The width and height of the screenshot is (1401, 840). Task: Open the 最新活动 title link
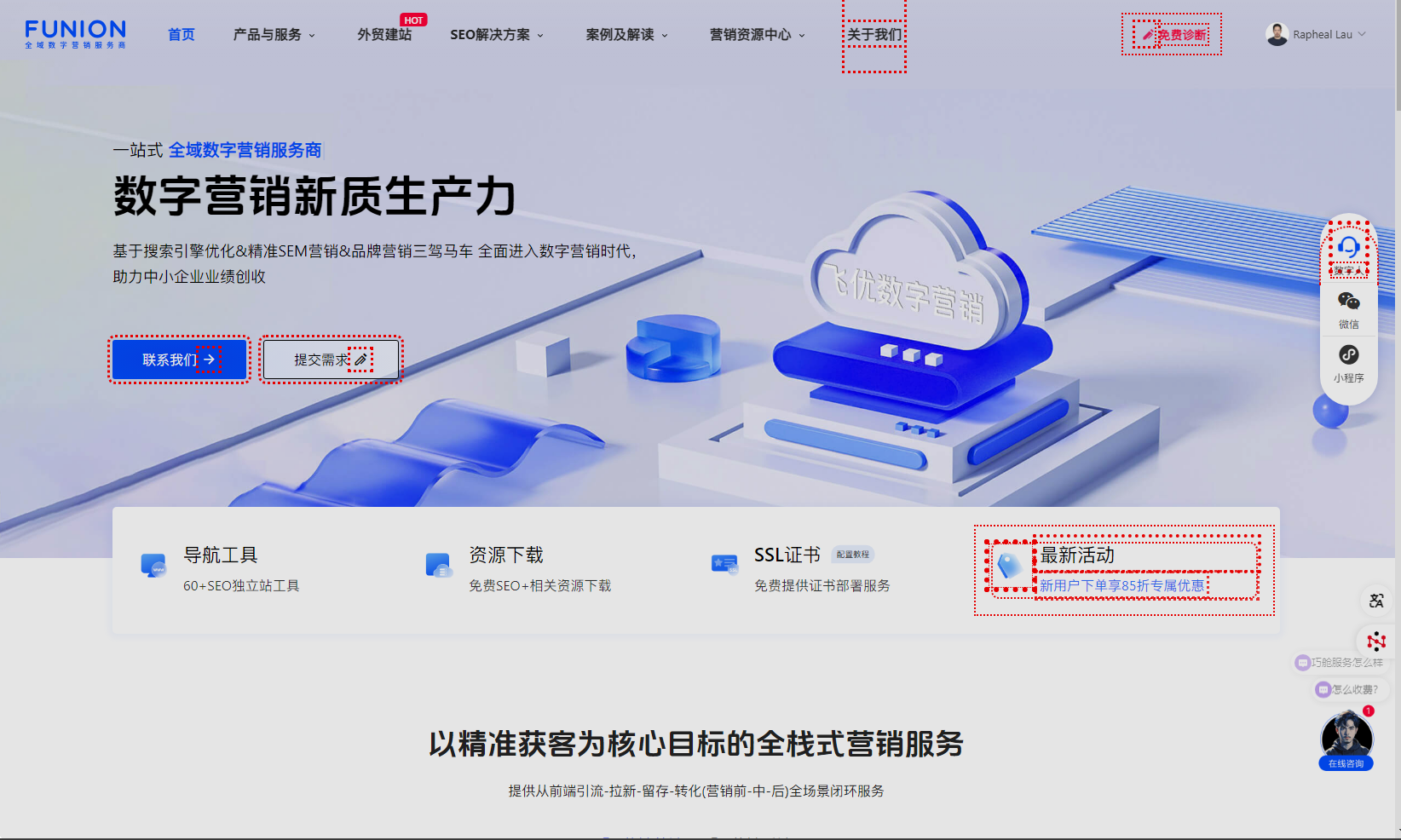[1077, 555]
